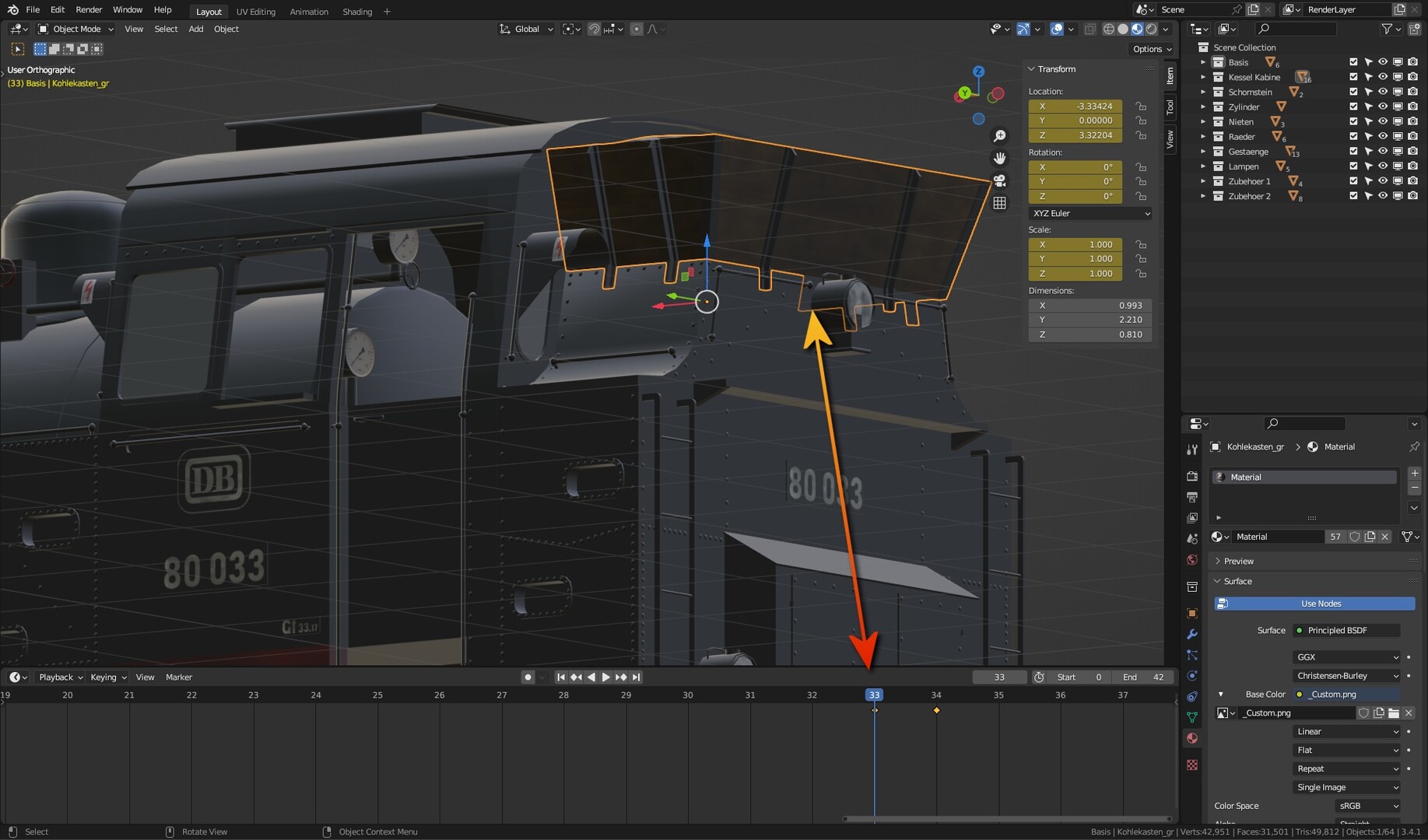The image size is (1428, 840).
Task: Open the folder icon next to _Custom.png
Action: coord(1394,713)
